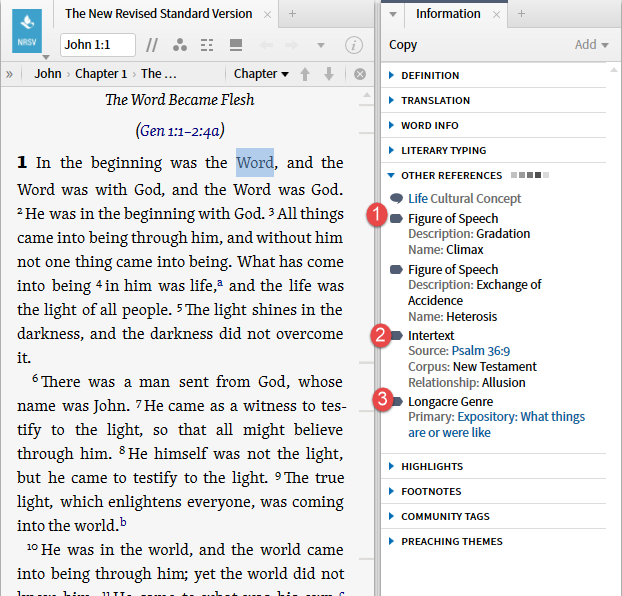The image size is (622, 596).
Task: Open the parallel resources slashes icon
Action: point(152,45)
